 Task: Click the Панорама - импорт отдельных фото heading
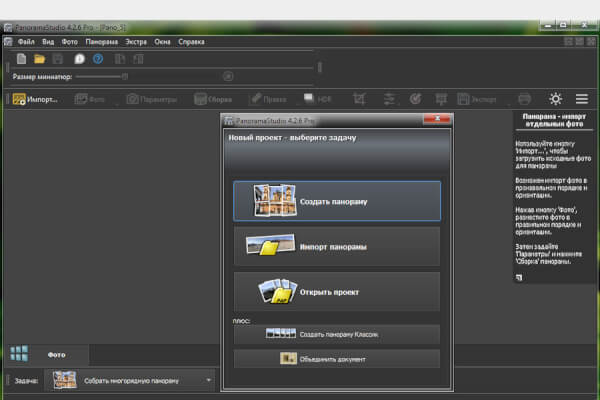coord(554,120)
